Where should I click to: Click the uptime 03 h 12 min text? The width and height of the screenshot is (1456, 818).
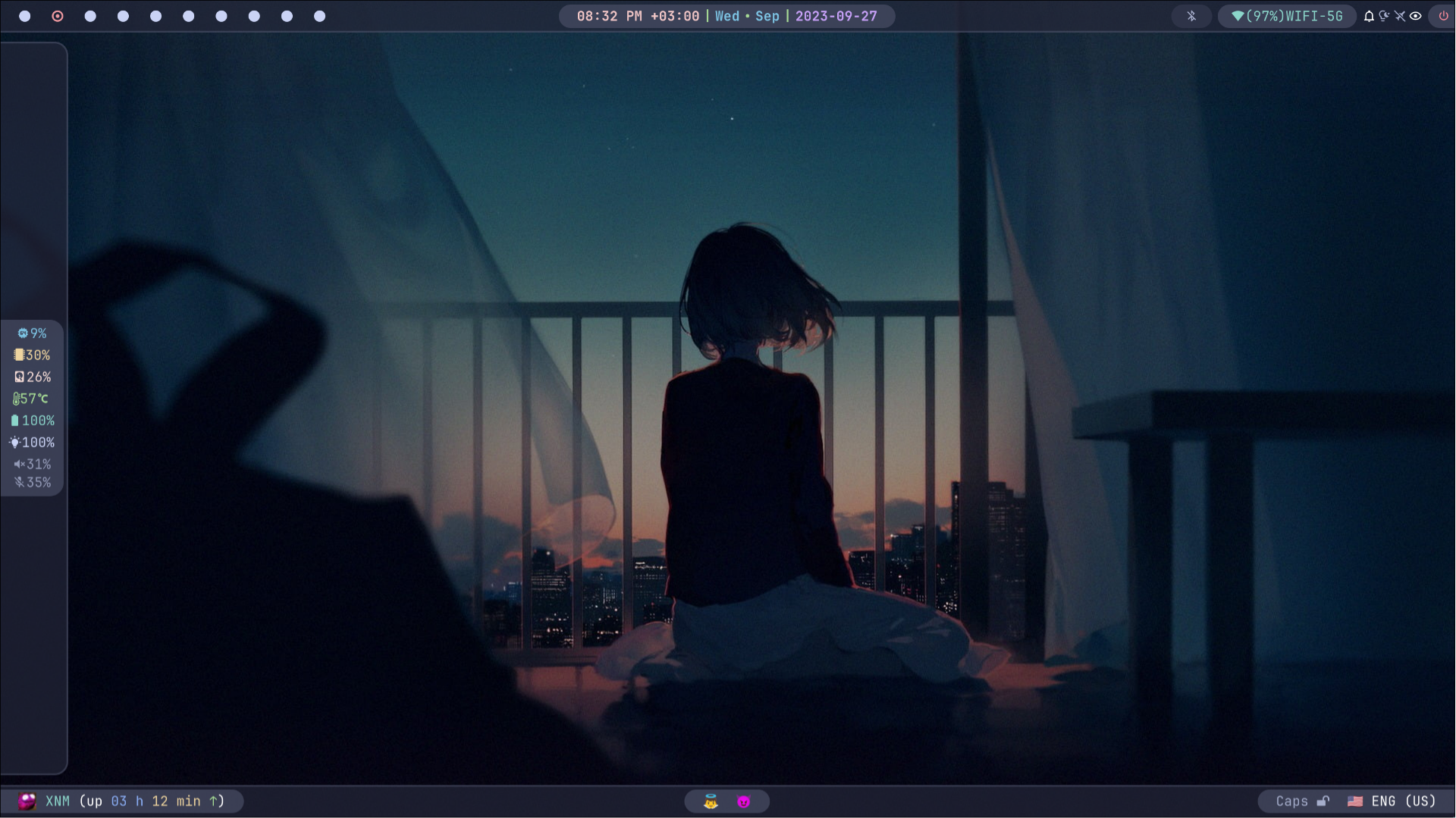tap(156, 801)
